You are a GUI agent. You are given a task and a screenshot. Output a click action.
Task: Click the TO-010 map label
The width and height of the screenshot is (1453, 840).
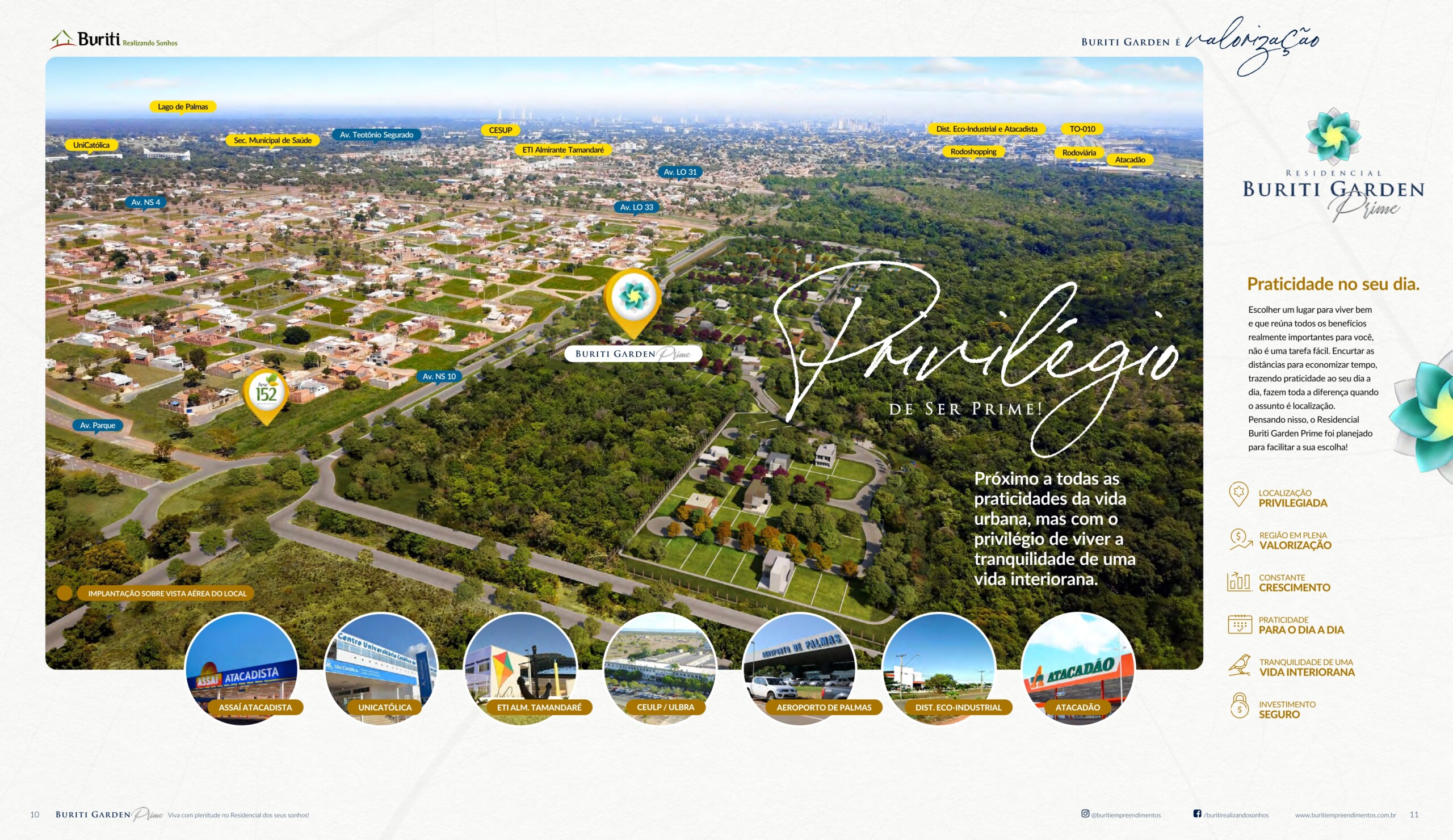[x=1082, y=129]
